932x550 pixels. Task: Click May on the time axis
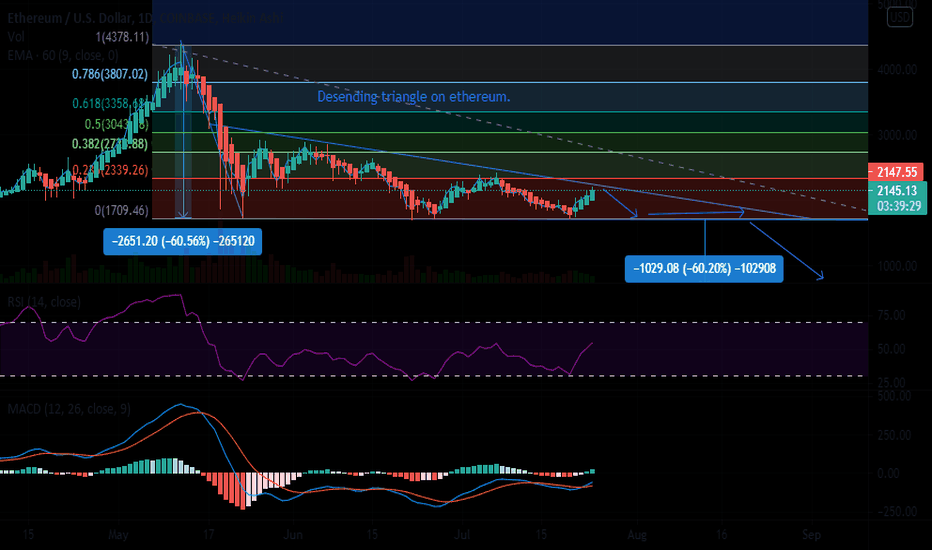(118, 535)
